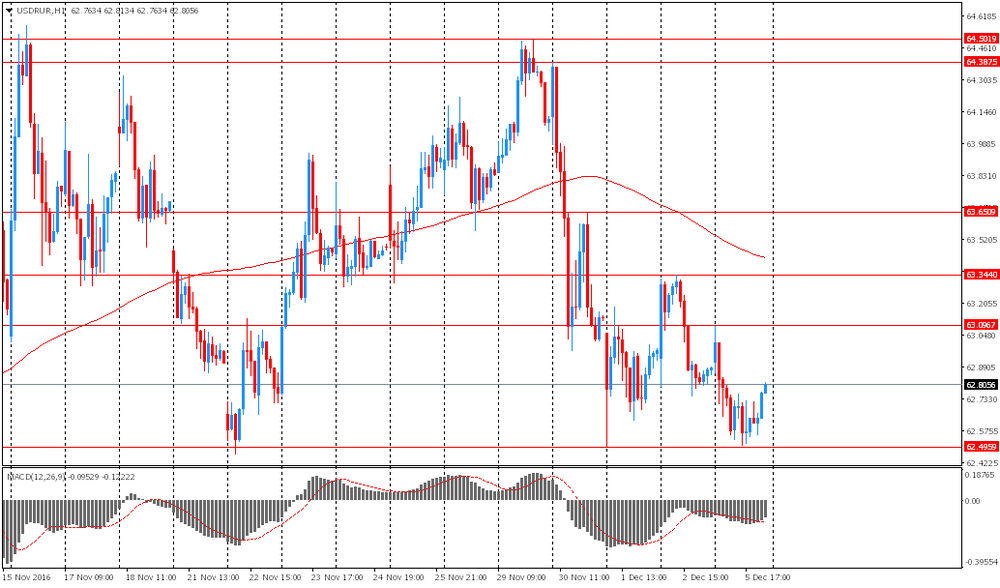
Task: Click the 63.9885 price scale value
Action: [982, 144]
